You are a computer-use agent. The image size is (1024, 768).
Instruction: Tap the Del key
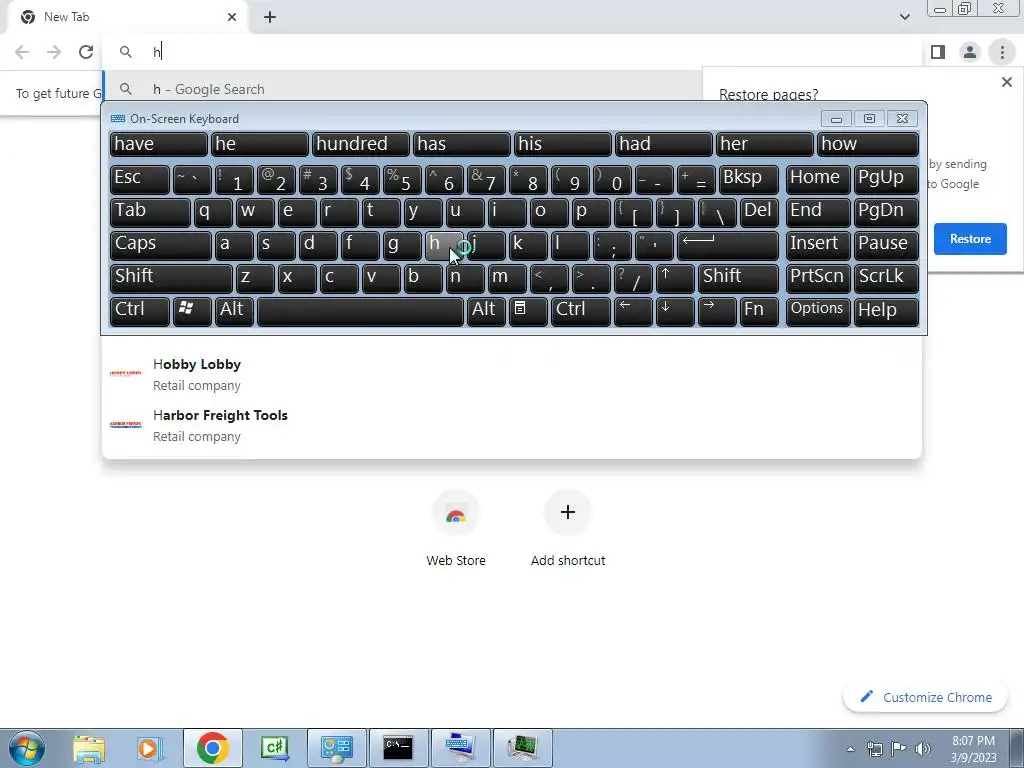tap(759, 213)
